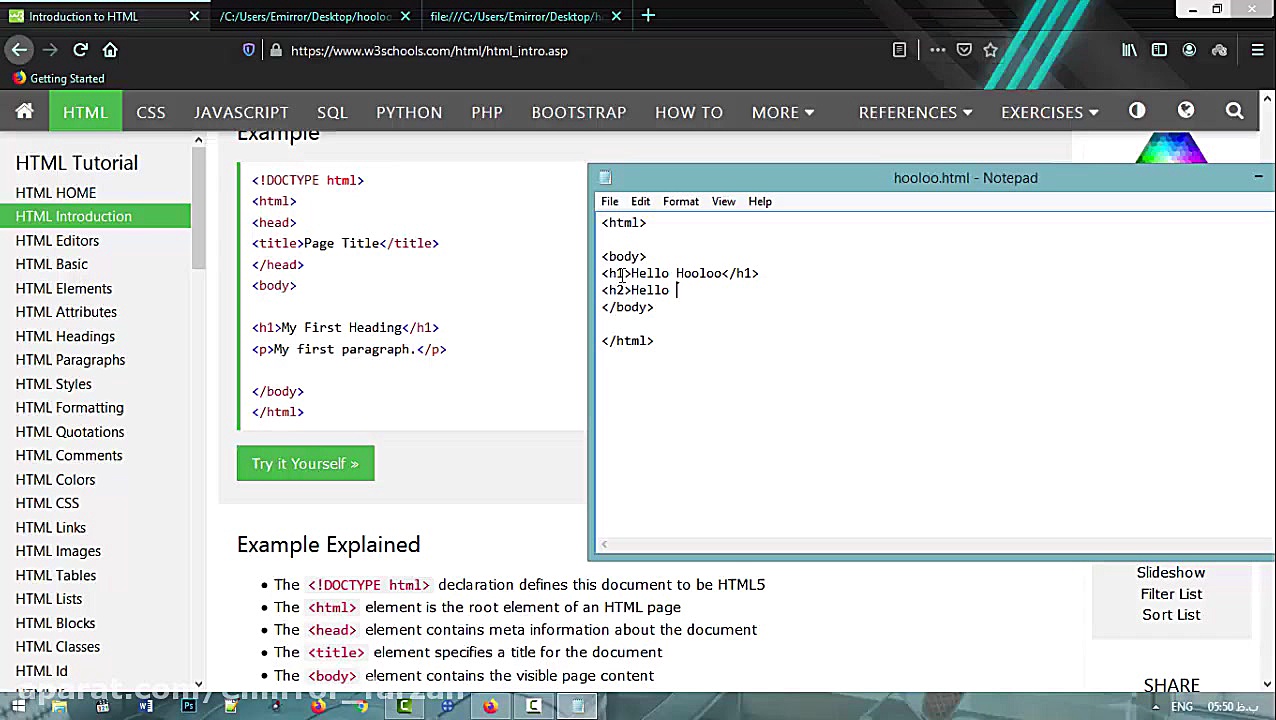Viewport: 1276px width, 720px height.
Task: Open the globe translate icon
Action: coord(1185,111)
